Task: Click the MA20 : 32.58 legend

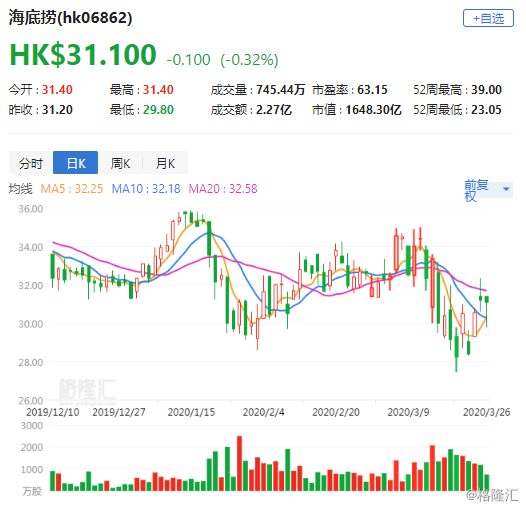Action: click(223, 189)
